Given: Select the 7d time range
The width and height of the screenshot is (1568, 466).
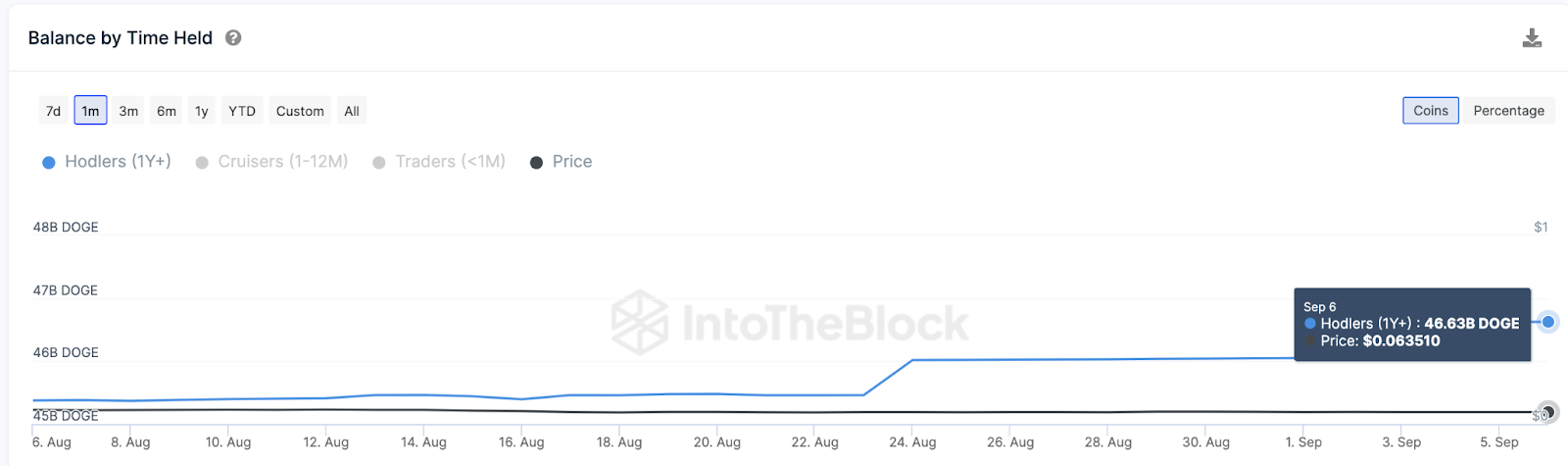Looking at the screenshot, I should click(54, 111).
